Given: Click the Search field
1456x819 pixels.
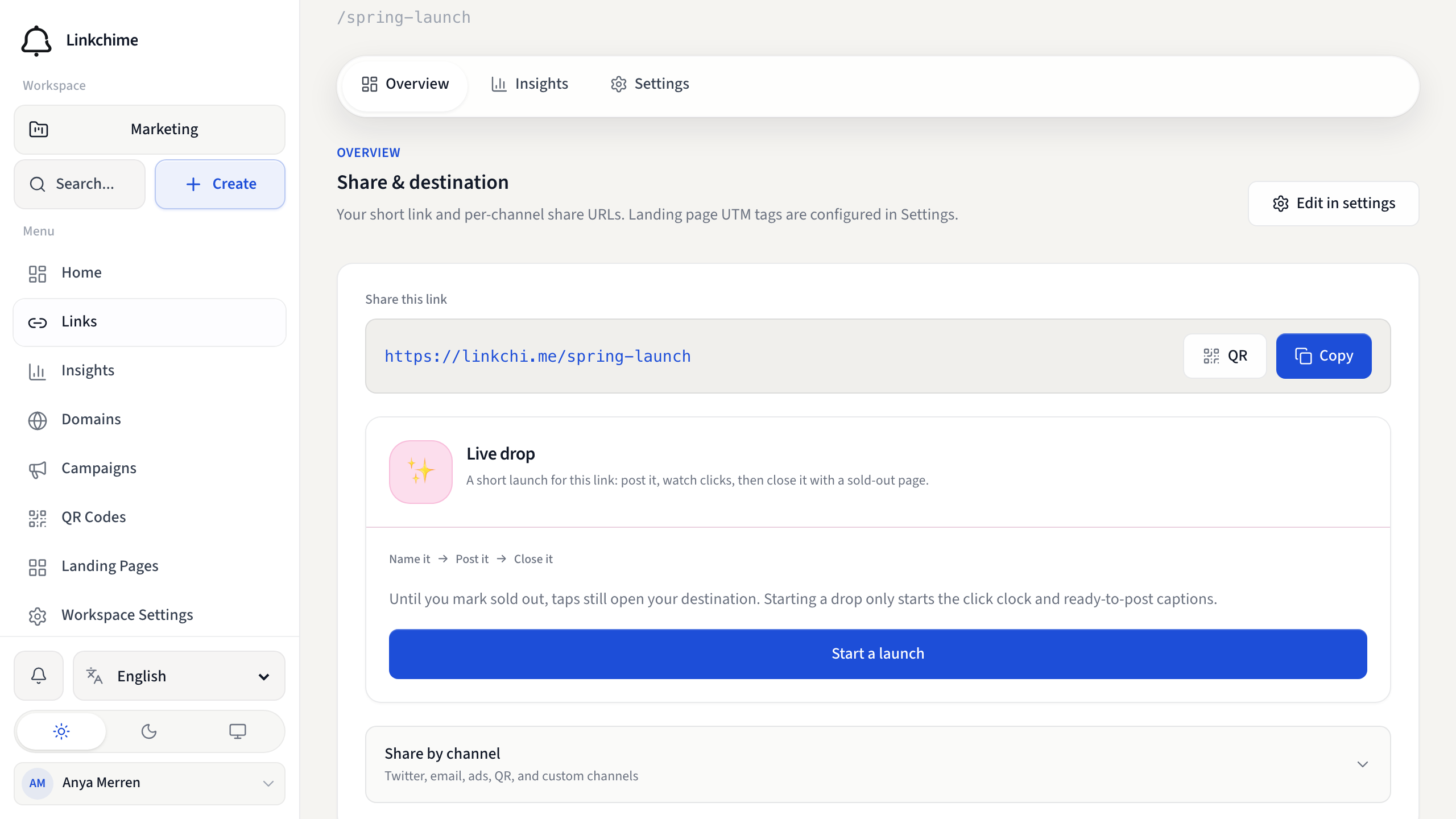Looking at the screenshot, I should pos(80,184).
